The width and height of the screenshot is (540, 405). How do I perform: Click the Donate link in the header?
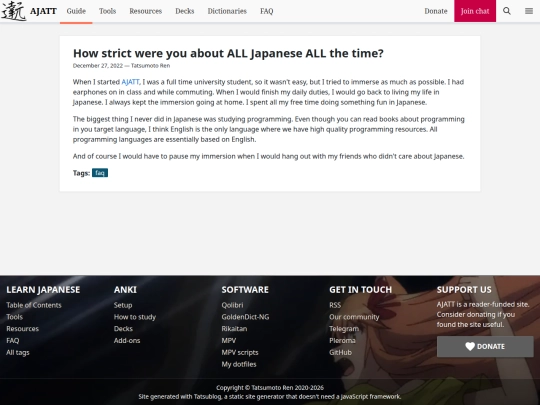pyautogui.click(x=436, y=11)
